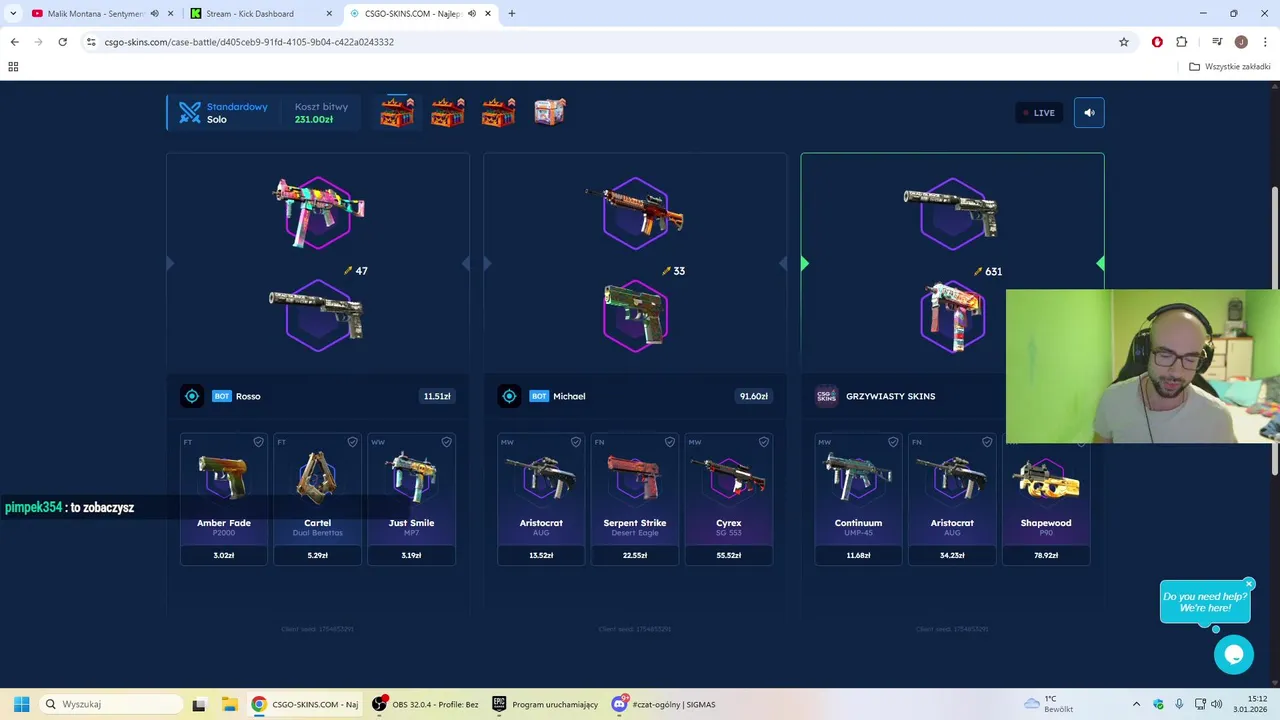
Task: Select the first case chest icon
Action: [397, 112]
